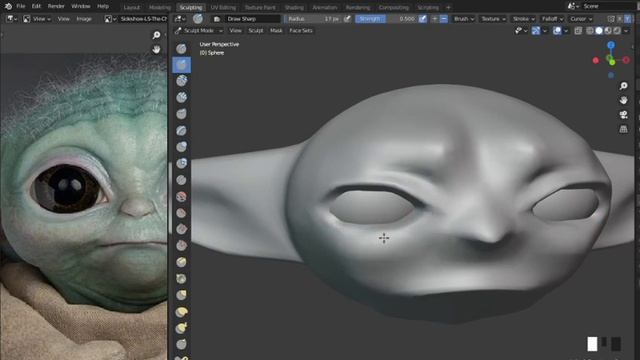Open the Face Sets menu
Screen dimensions: 640x360
tap(301, 31)
